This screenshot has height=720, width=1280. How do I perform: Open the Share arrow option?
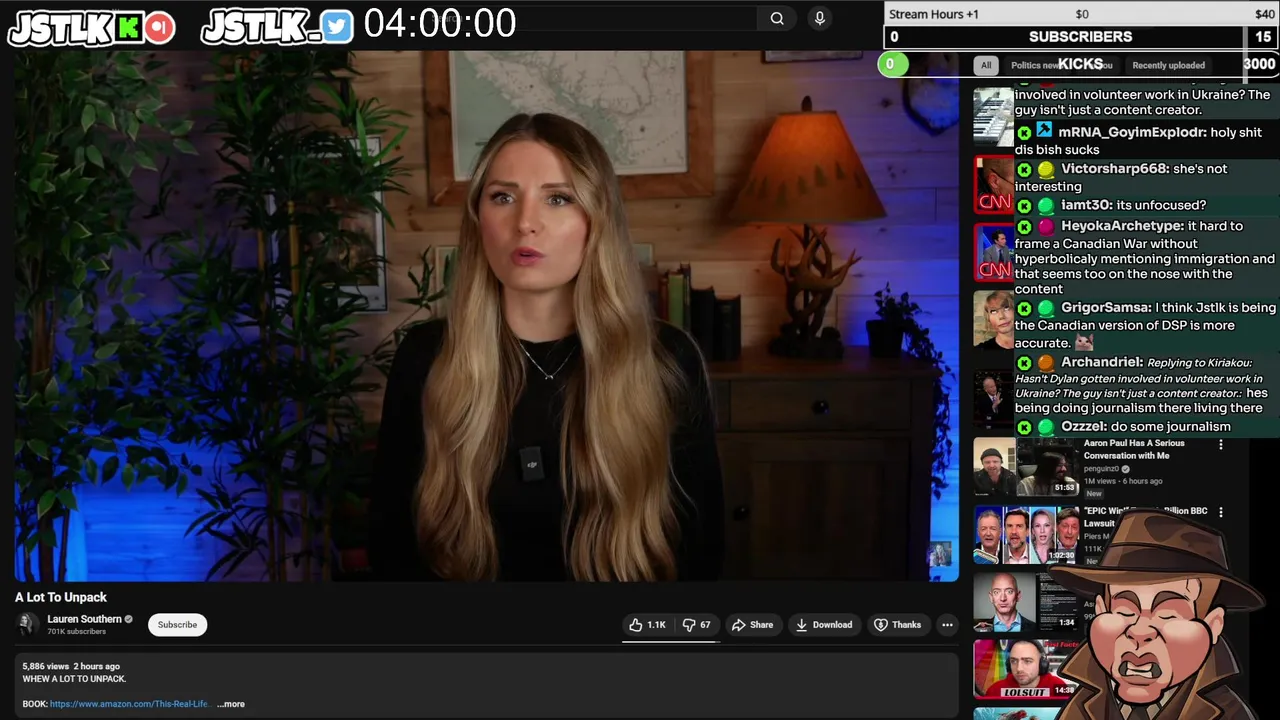pyautogui.click(x=752, y=625)
